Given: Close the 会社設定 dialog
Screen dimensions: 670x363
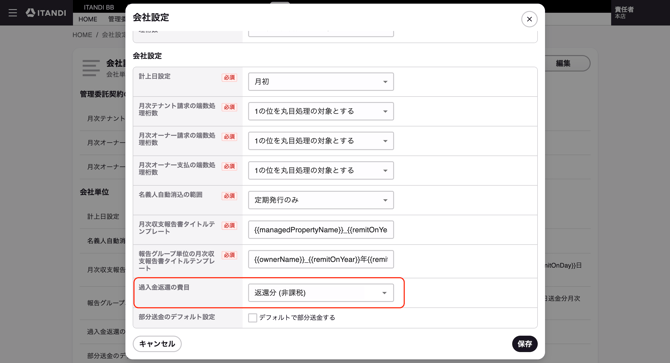Looking at the screenshot, I should [529, 19].
